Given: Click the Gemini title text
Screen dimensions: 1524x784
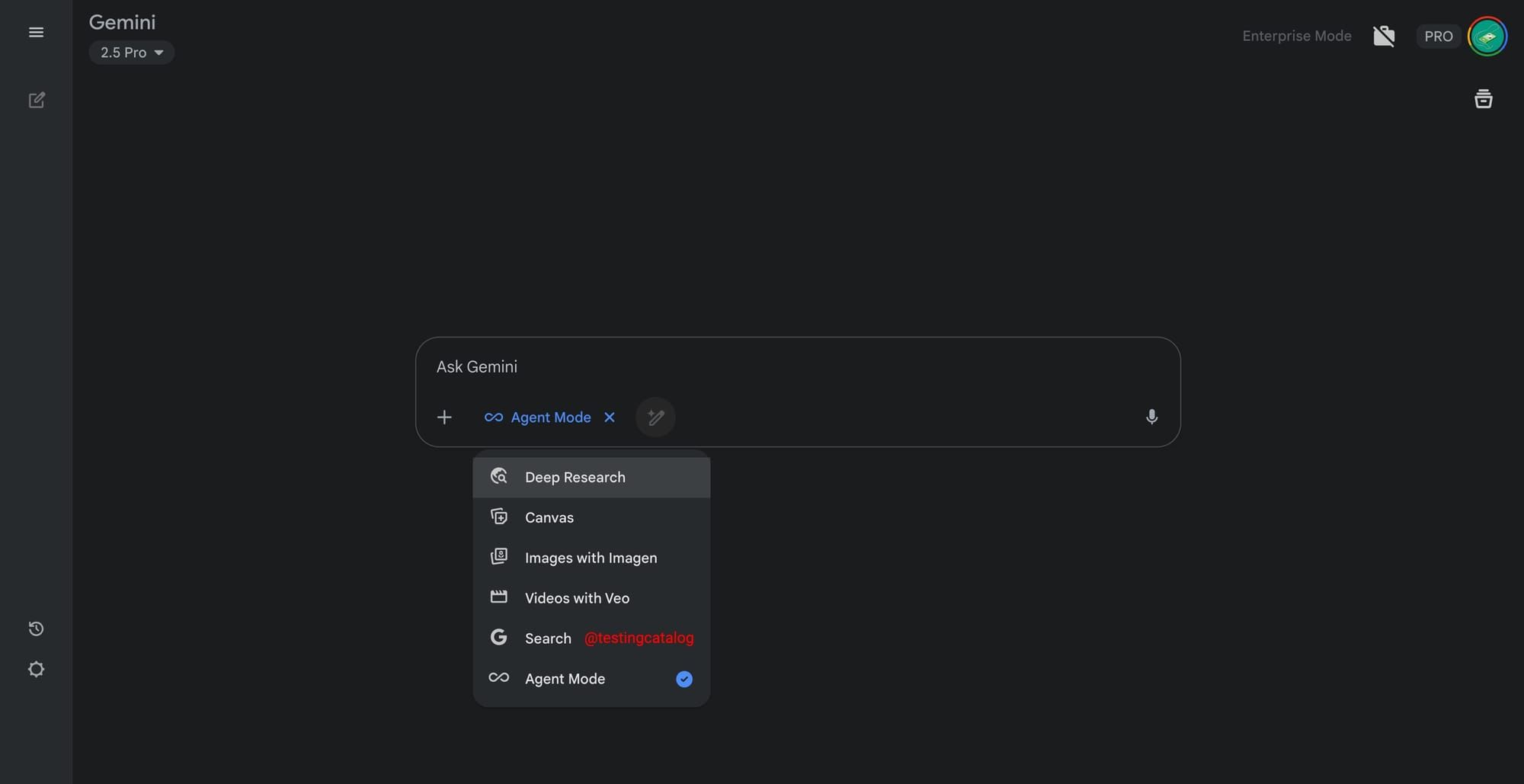Looking at the screenshot, I should click(x=122, y=22).
